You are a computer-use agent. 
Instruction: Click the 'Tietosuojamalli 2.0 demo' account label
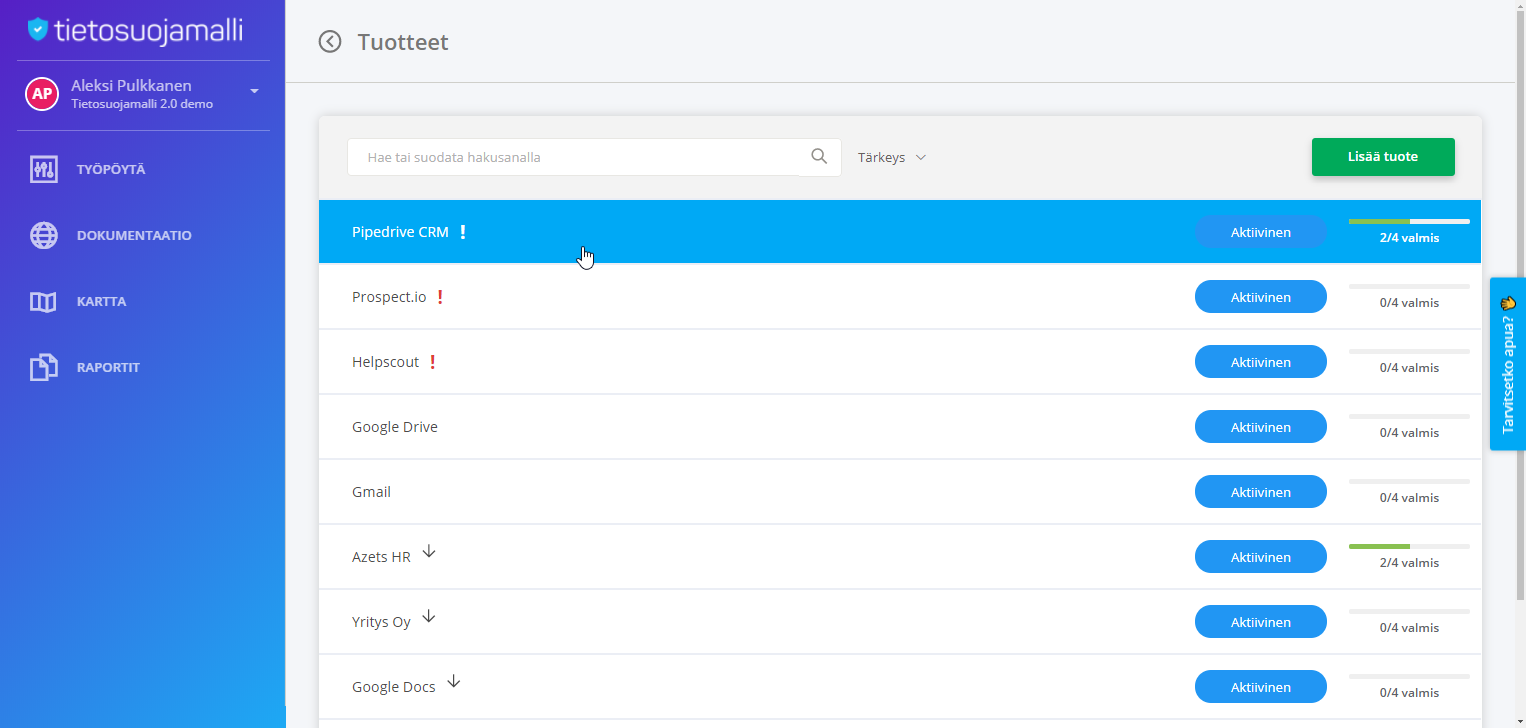point(142,104)
